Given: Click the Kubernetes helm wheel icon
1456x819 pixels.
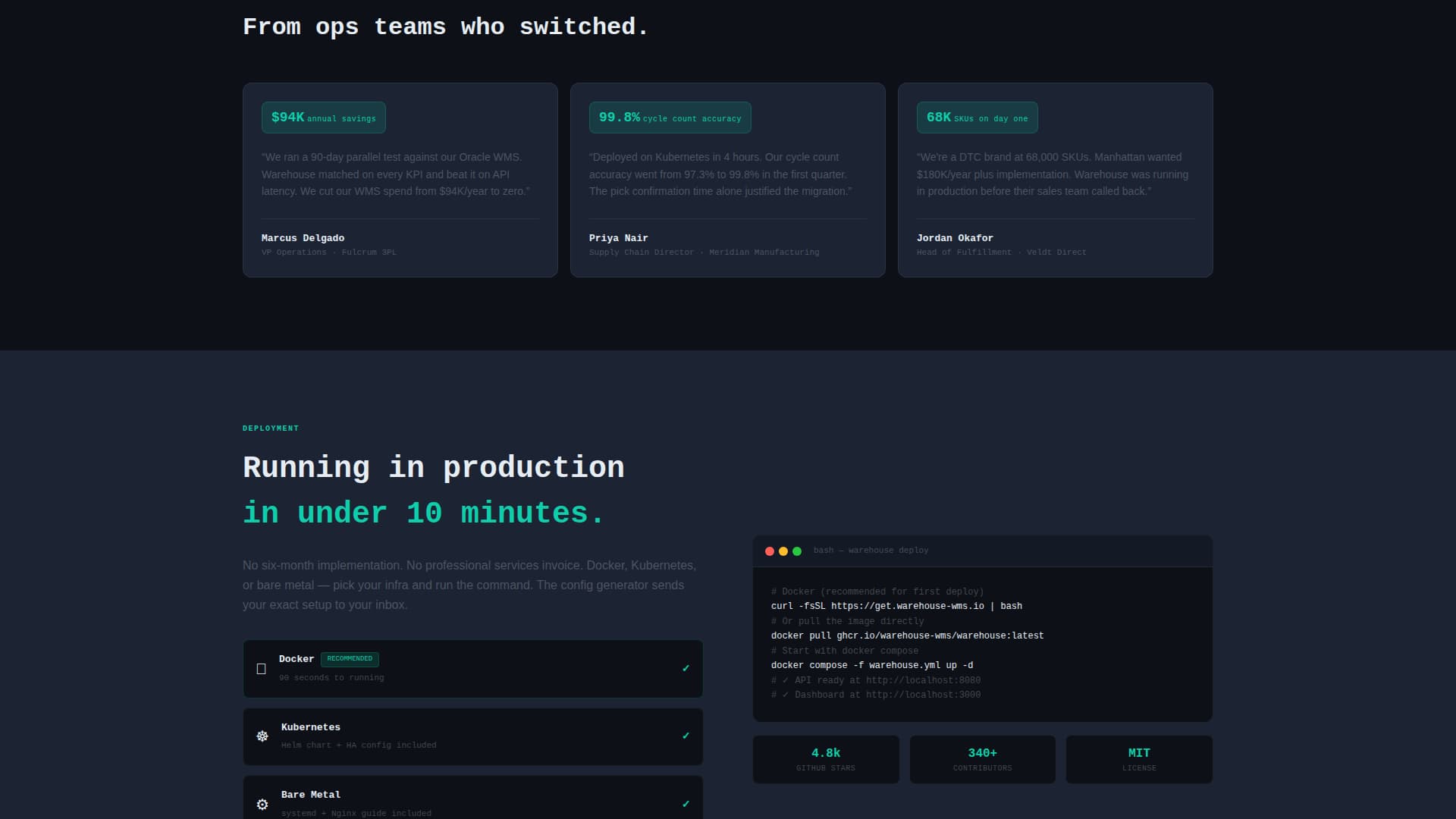Looking at the screenshot, I should pos(262,736).
